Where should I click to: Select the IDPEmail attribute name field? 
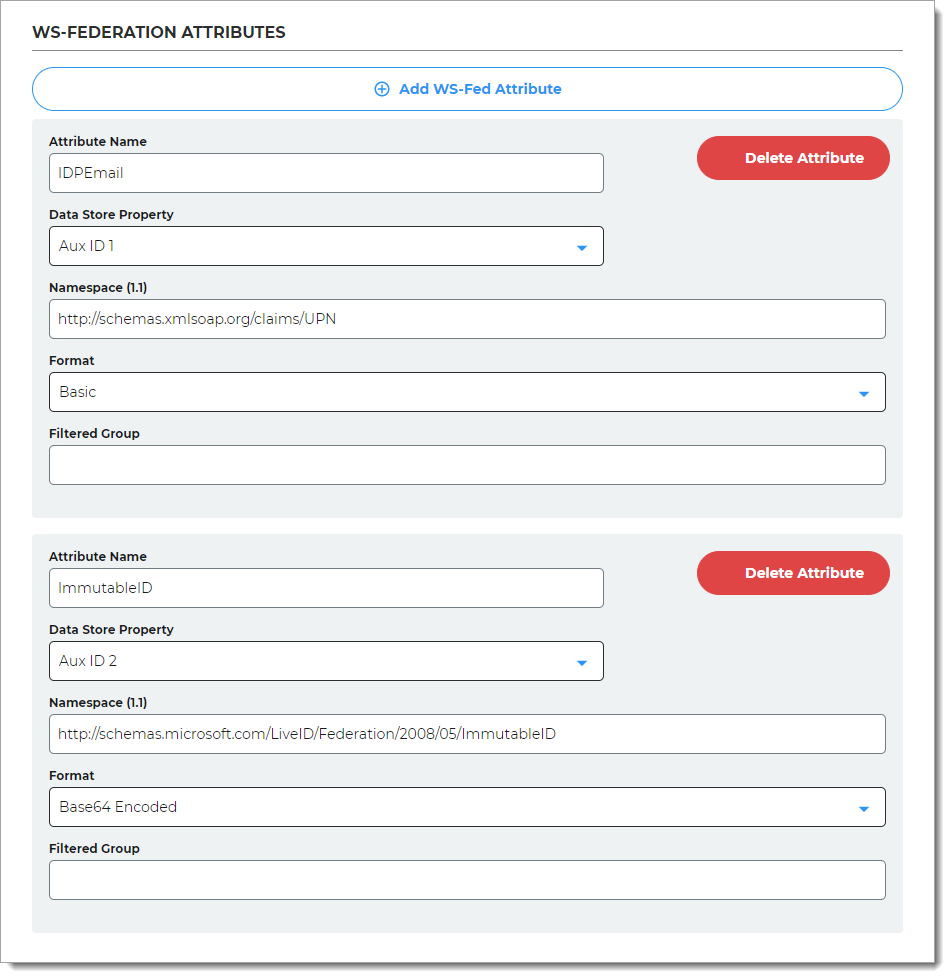pos(326,173)
